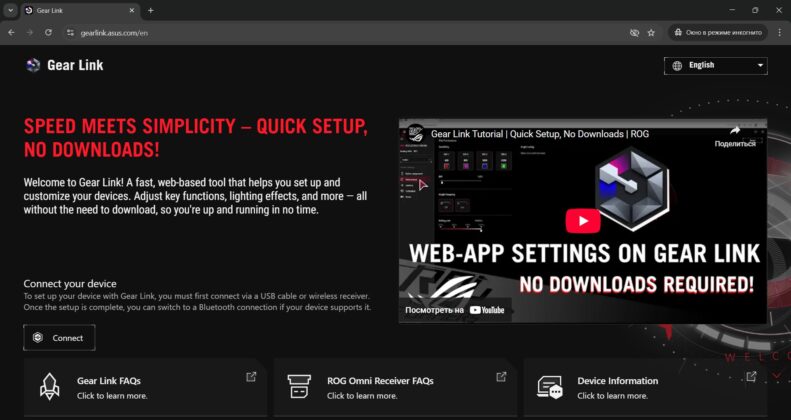Open the browser three-dot menu
The width and height of the screenshot is (791, 420).
(x=778, y=33)
